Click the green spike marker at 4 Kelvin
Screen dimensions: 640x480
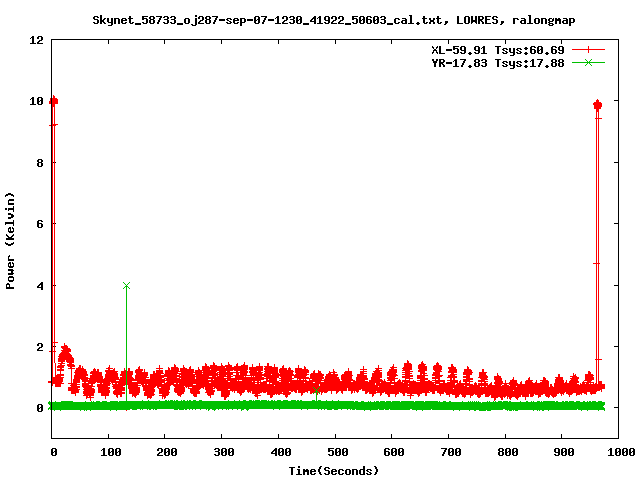(x=127, y=286)
